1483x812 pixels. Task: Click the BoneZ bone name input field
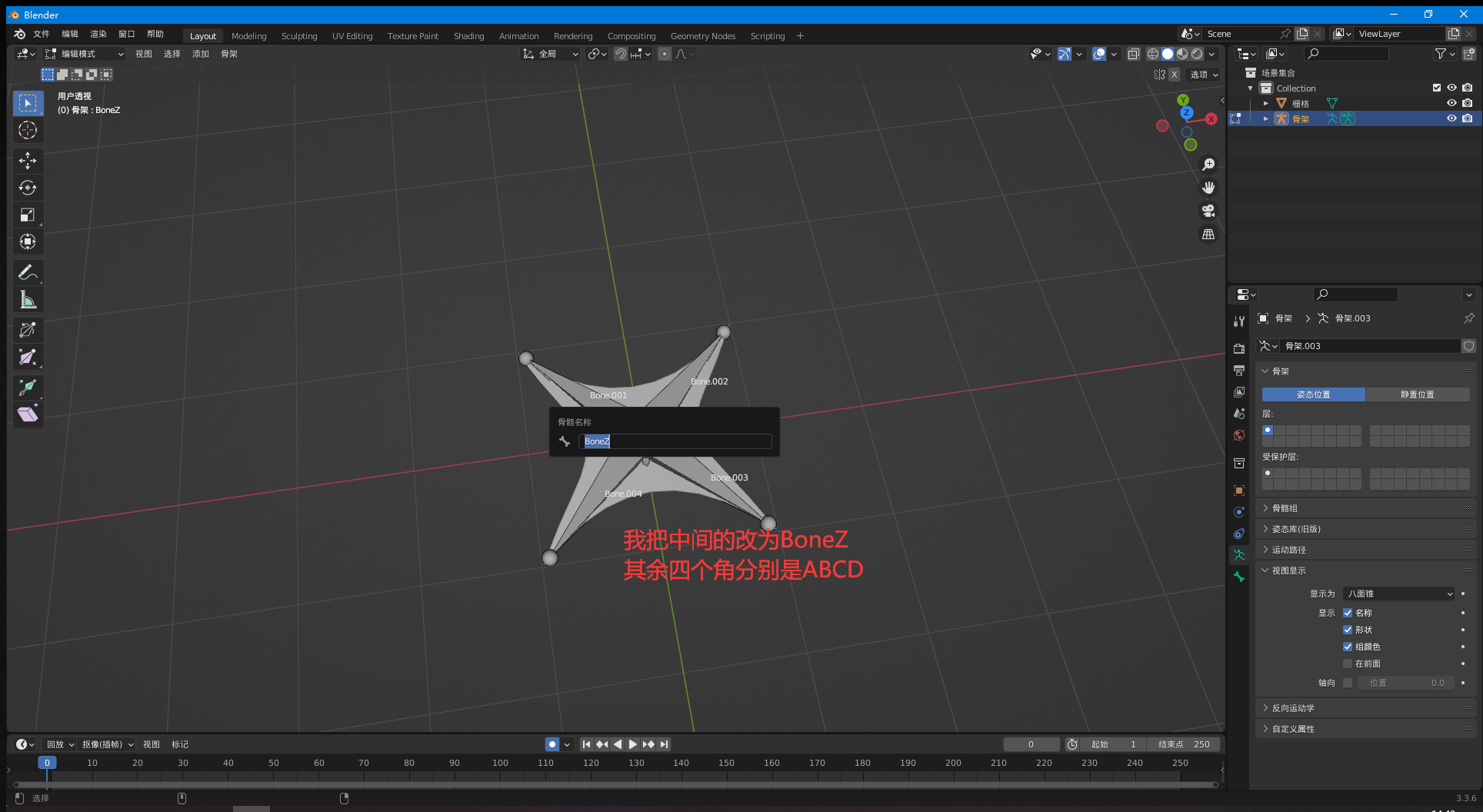click(x=675, y=441)
